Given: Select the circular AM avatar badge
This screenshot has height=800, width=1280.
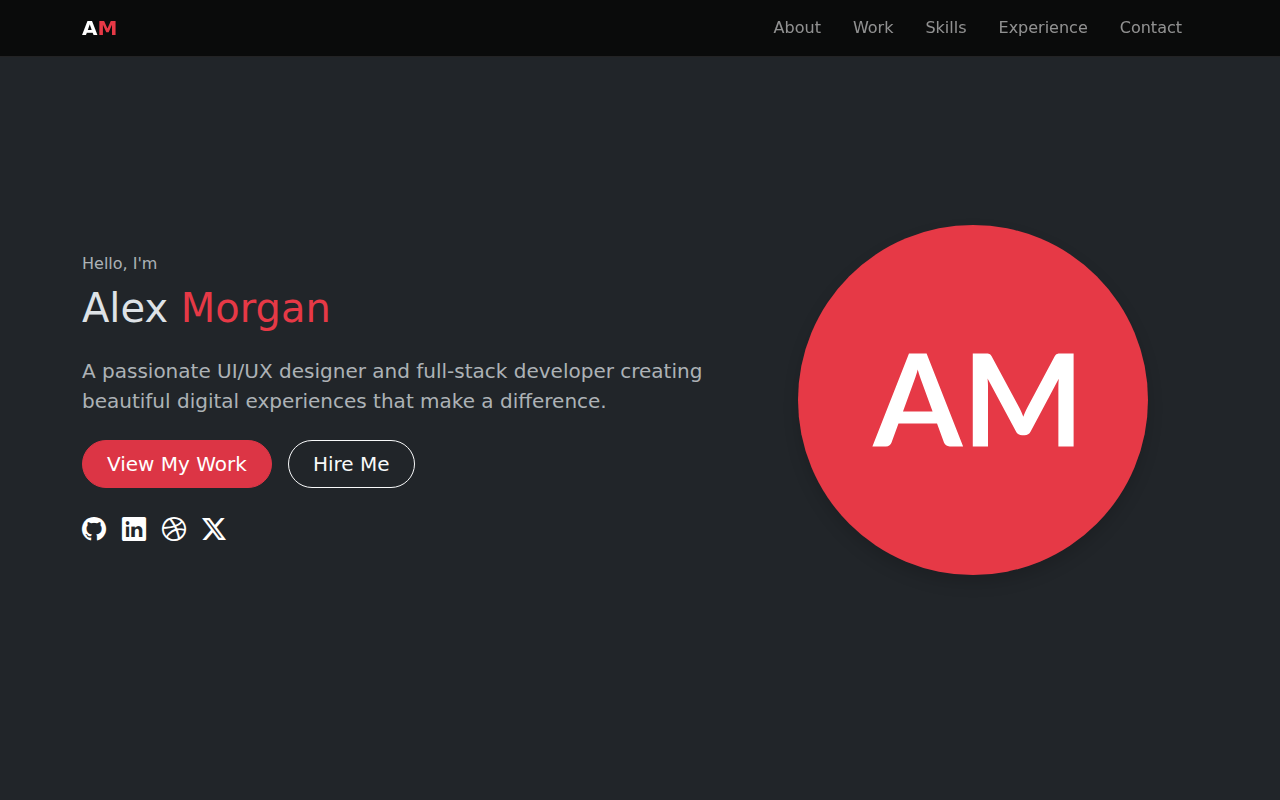Looking at the screenshot, I should tap(972, 399).
